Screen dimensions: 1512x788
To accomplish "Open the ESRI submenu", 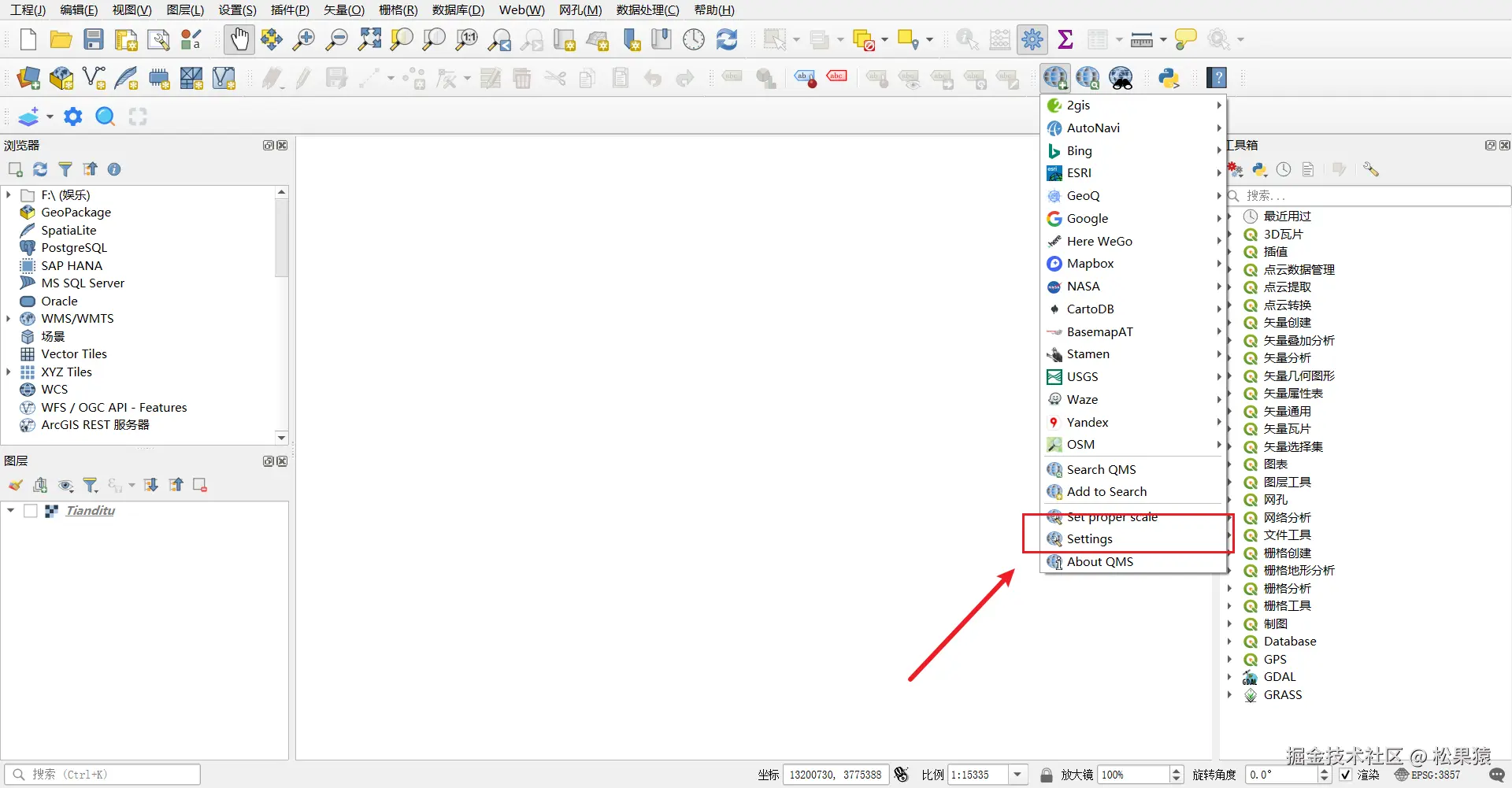I will (x=1134, y=173).
